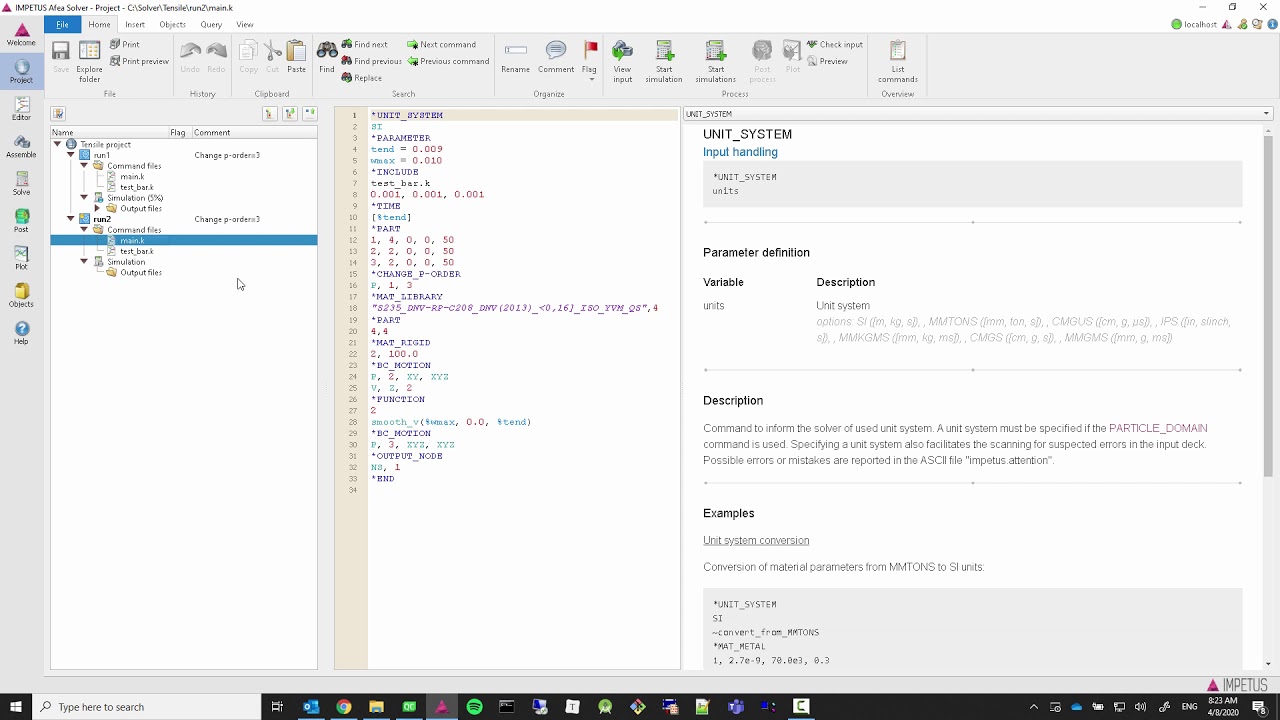Collapse the run1 tree node

click(x=70, y=155)
